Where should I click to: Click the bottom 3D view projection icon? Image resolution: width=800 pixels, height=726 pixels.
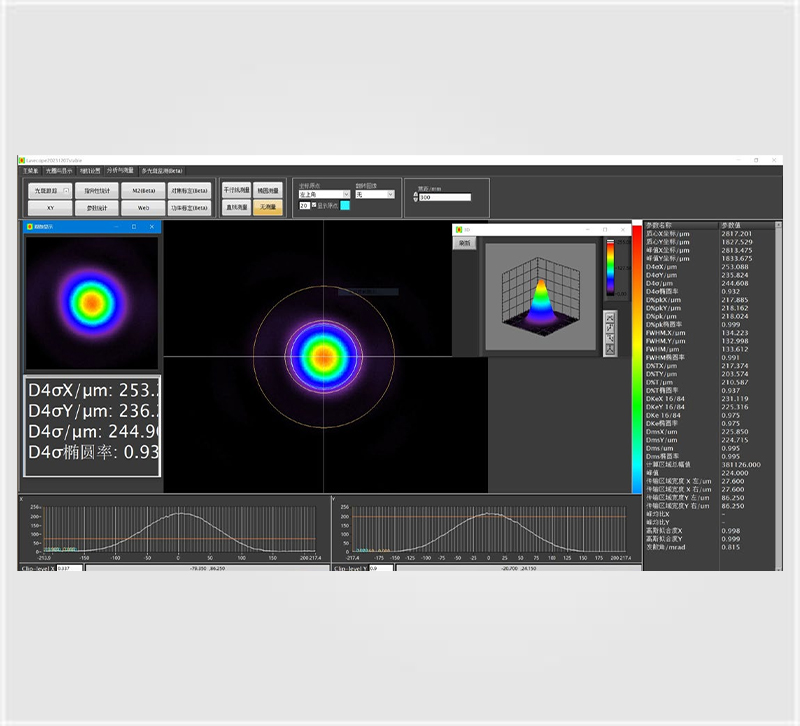(x=610, y=349)
